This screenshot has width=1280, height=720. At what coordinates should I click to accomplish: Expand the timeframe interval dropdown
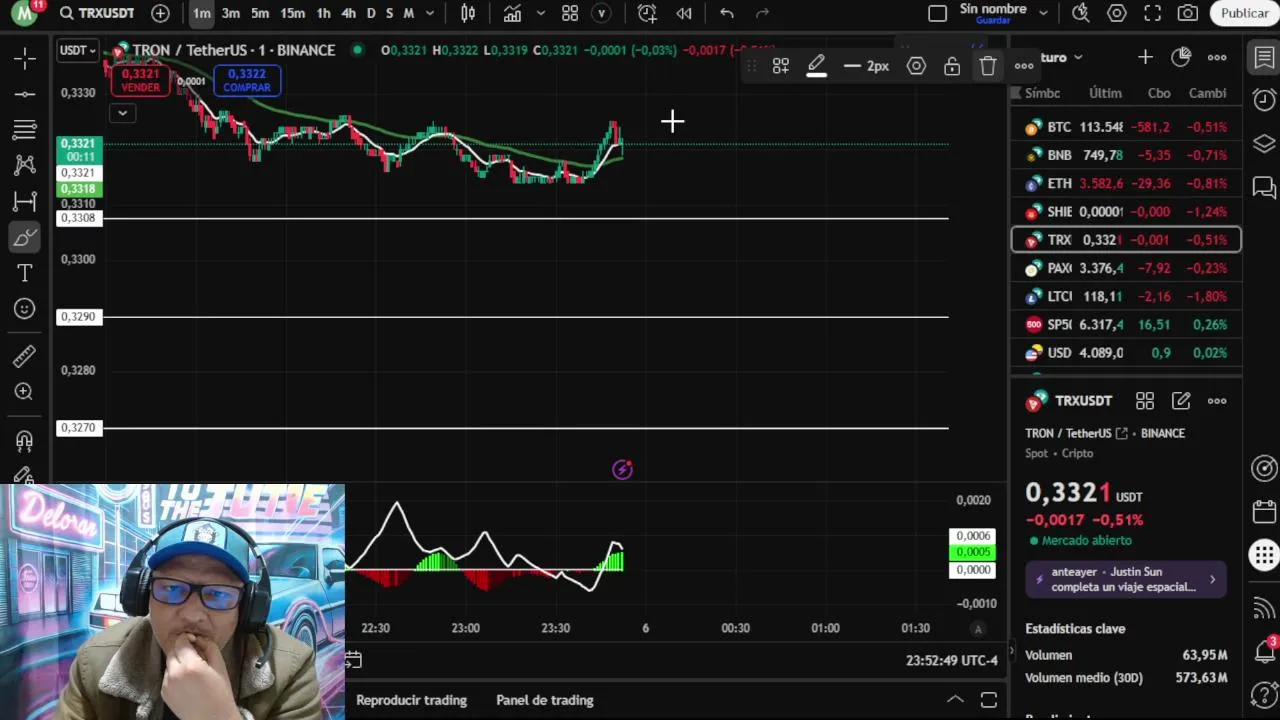click(430, 13)
